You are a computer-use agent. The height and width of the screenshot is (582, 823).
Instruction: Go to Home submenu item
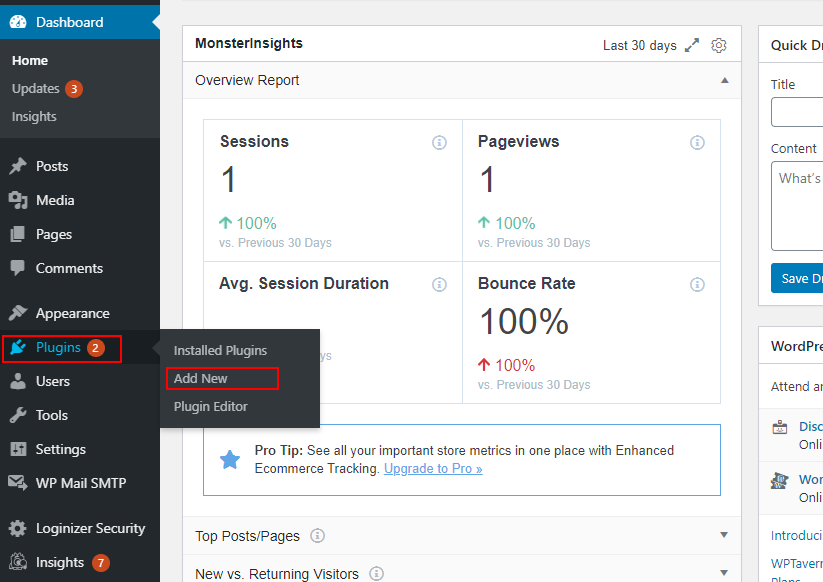point(30,61)
